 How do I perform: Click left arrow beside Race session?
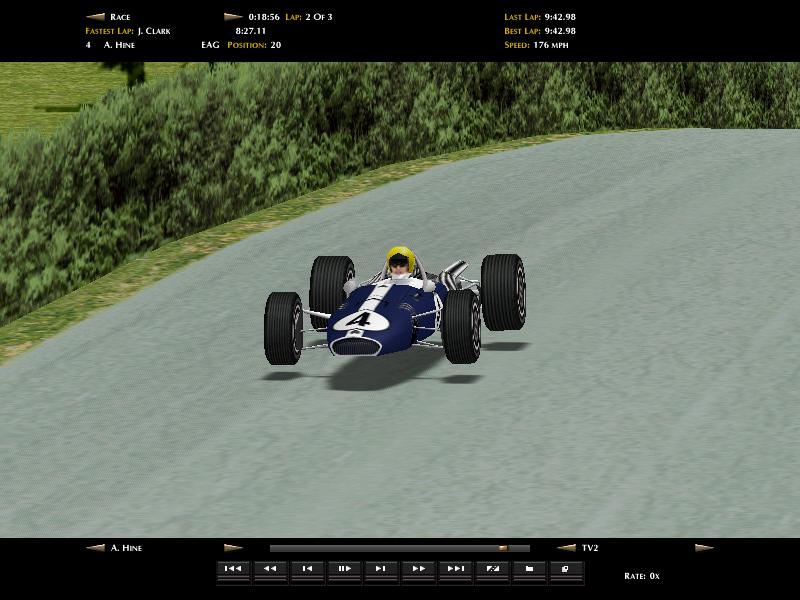95,17
